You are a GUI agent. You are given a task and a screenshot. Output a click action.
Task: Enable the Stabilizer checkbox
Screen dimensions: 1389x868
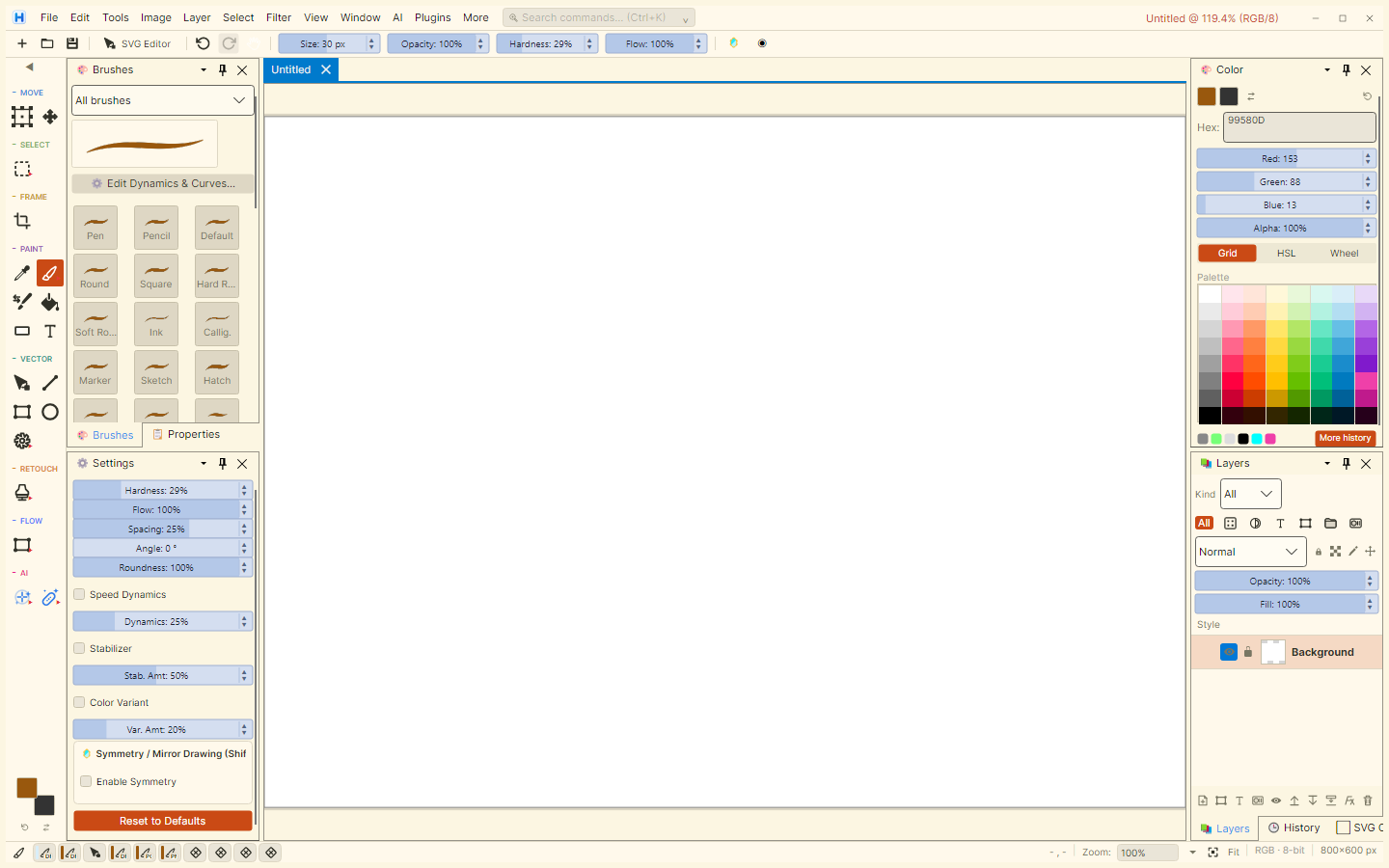pos(80,648)
